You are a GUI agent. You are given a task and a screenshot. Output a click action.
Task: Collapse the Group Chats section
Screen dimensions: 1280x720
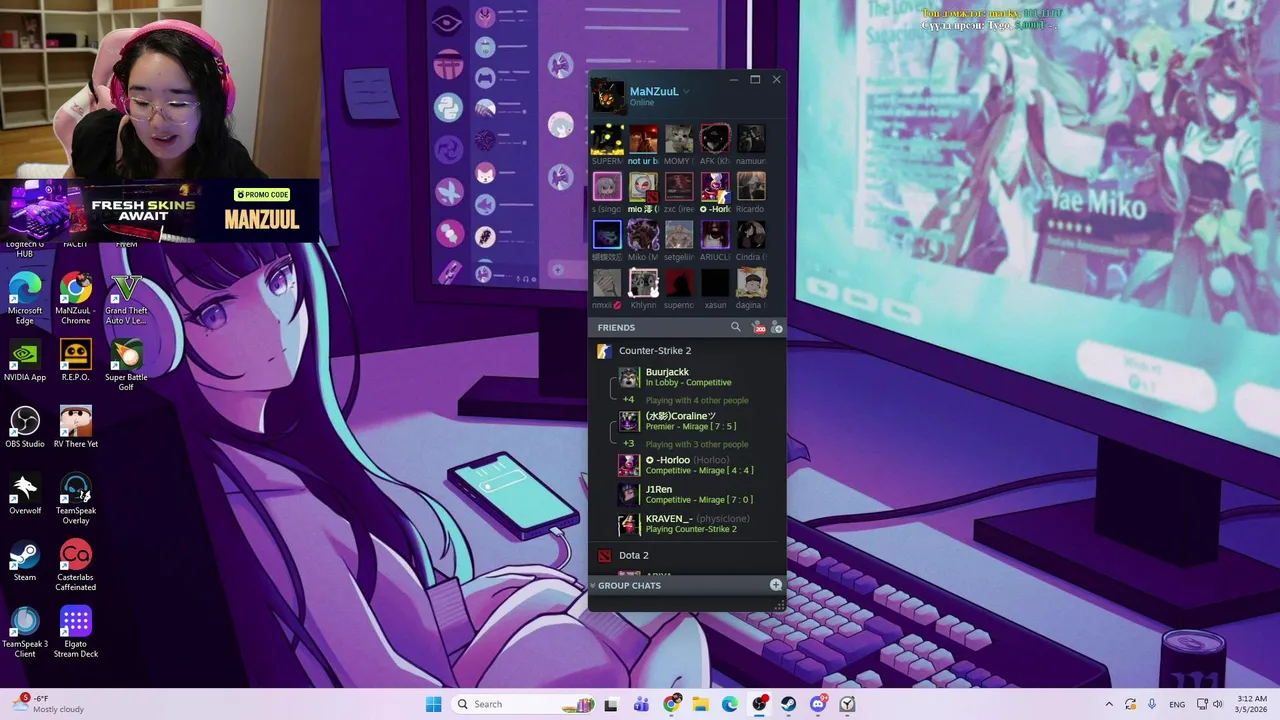tap(593, 585)
